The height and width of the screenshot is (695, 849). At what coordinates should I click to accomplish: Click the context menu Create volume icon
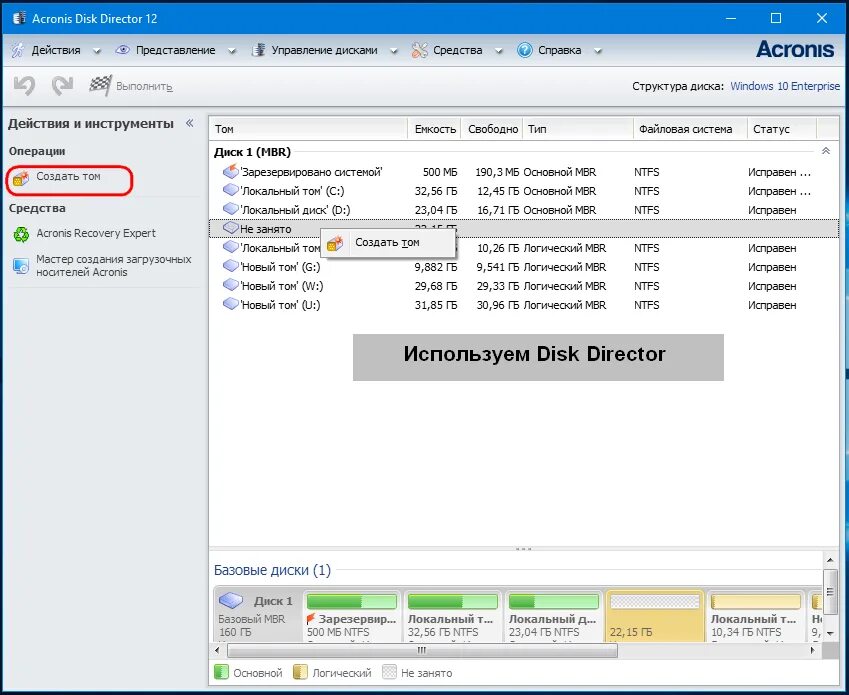(335, 243)
